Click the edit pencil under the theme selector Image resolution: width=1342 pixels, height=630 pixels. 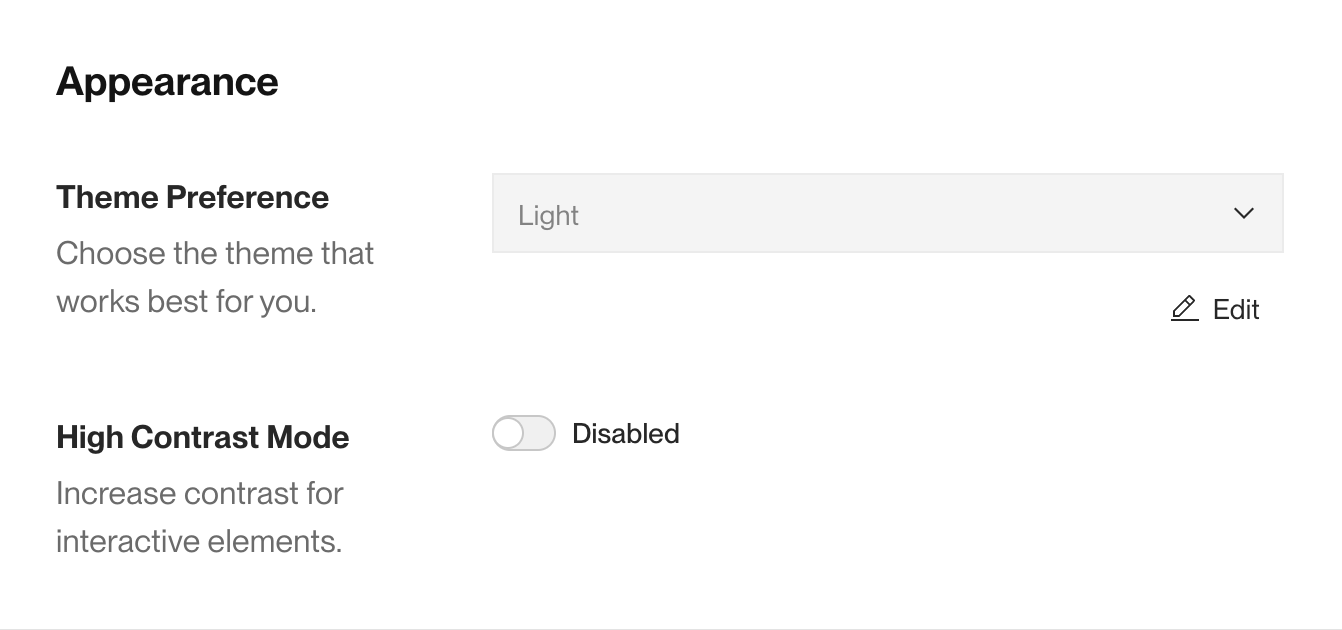pyautogui.click(x=1184, y=309)
